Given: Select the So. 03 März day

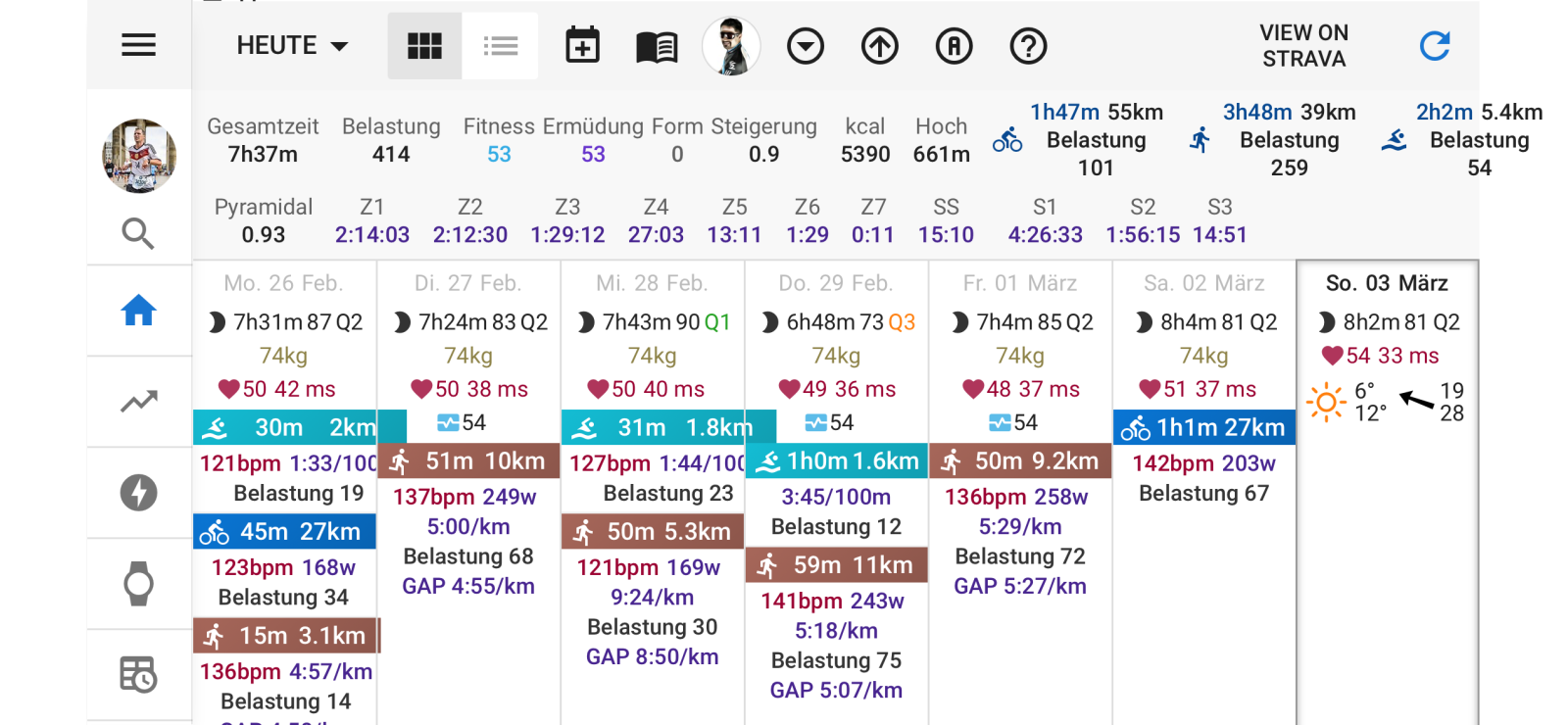Looking at the screenshot, I should 1386,283.
